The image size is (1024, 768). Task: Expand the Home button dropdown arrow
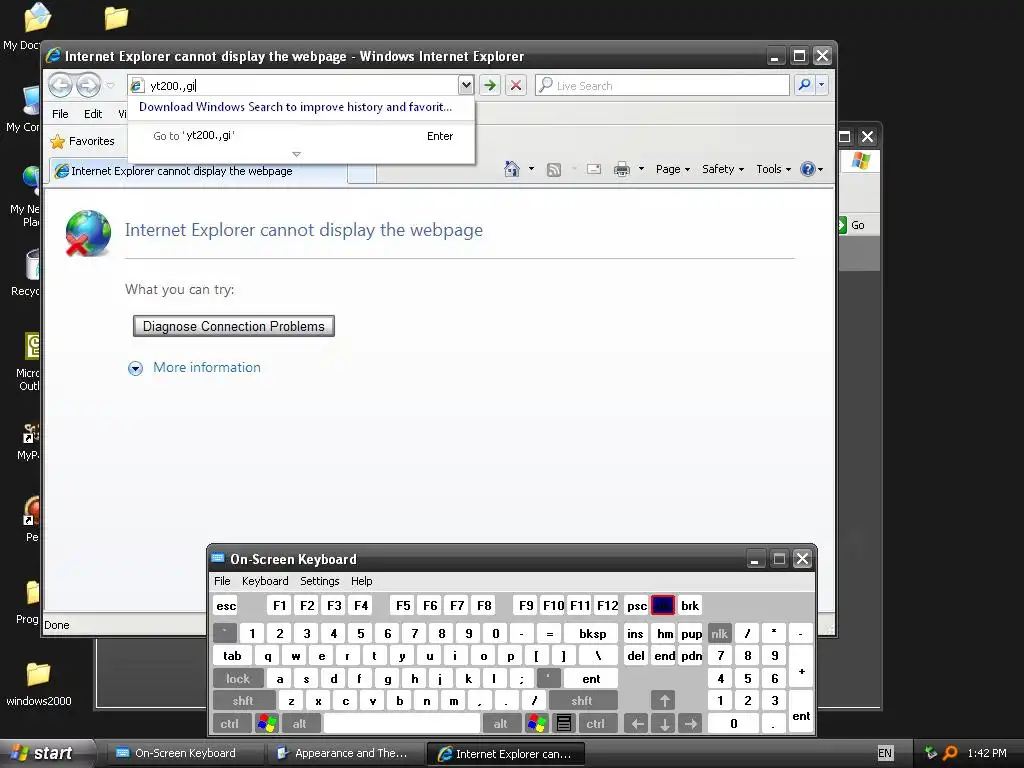[x=531, y=169]
